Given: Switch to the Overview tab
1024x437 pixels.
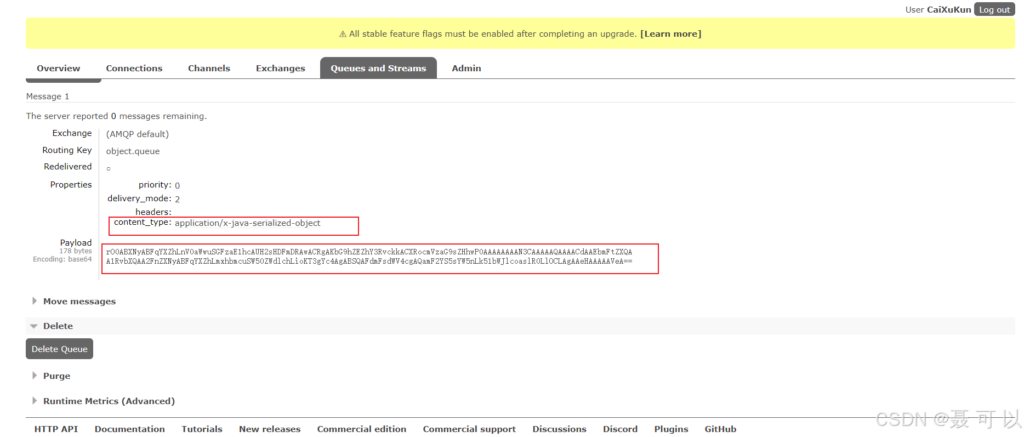Looking at the screenshot, I should click(x=58, y=68).
